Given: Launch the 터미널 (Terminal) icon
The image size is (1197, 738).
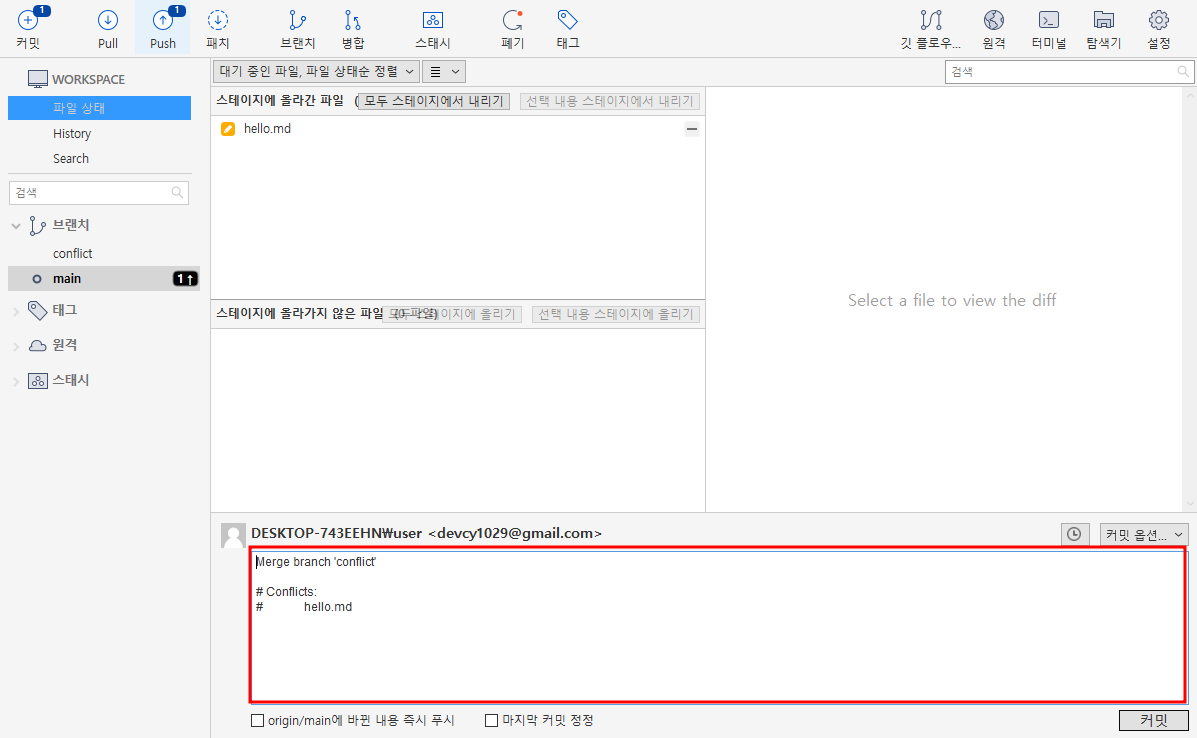Looking at the screenshot, I should [1049, 21].
